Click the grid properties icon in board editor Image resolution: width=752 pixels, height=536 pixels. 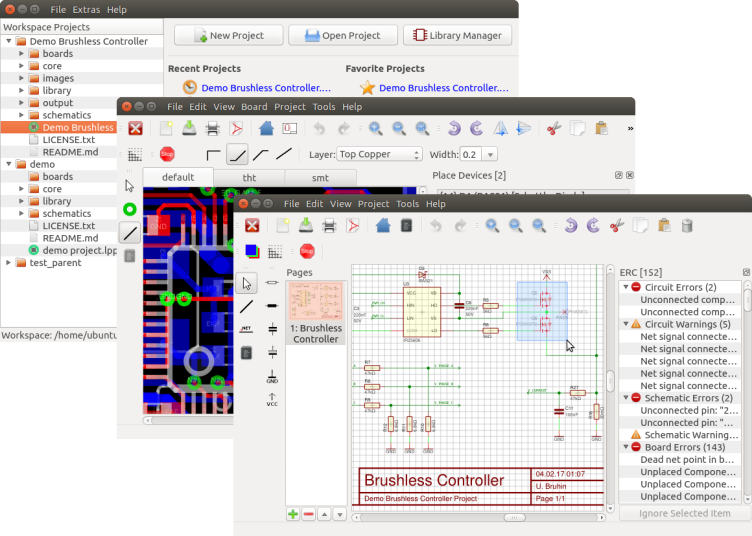click(135, 155)
